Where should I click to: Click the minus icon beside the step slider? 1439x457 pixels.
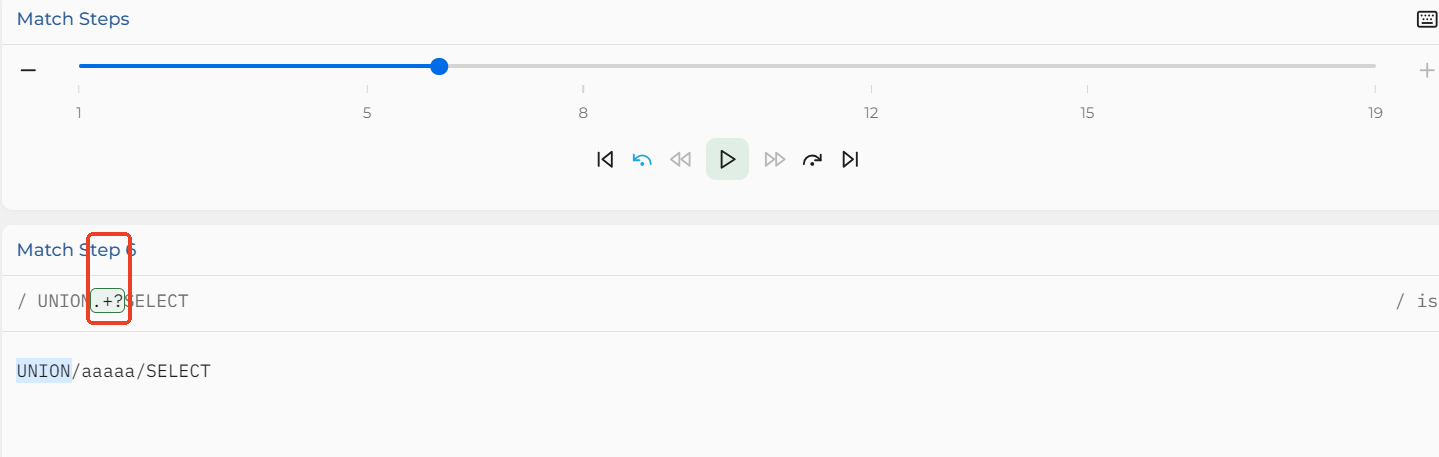(28, 70)
